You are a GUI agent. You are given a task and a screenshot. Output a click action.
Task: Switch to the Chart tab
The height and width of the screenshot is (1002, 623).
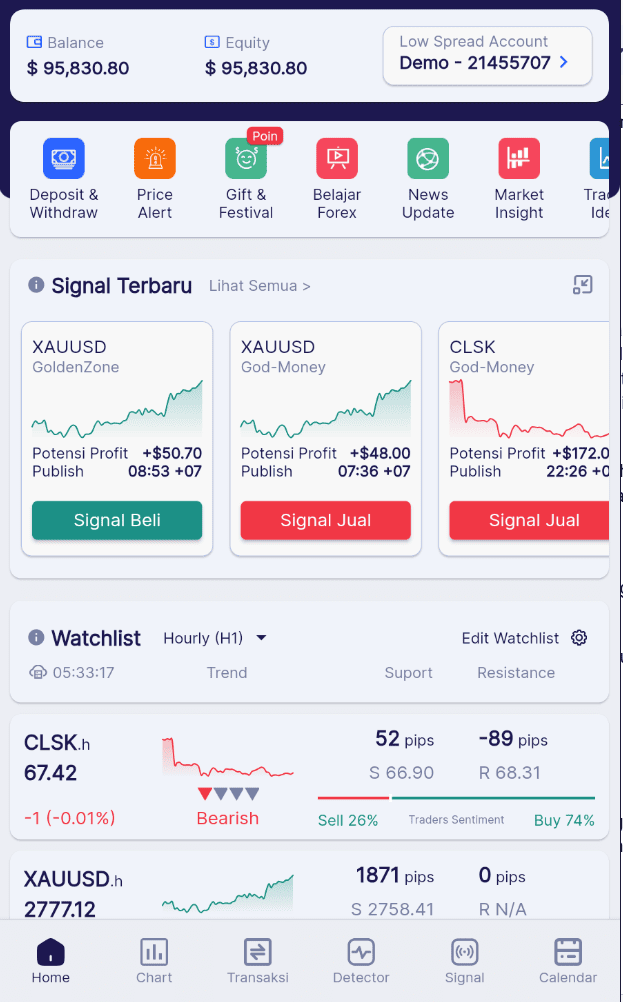click(x=154, y=960)
